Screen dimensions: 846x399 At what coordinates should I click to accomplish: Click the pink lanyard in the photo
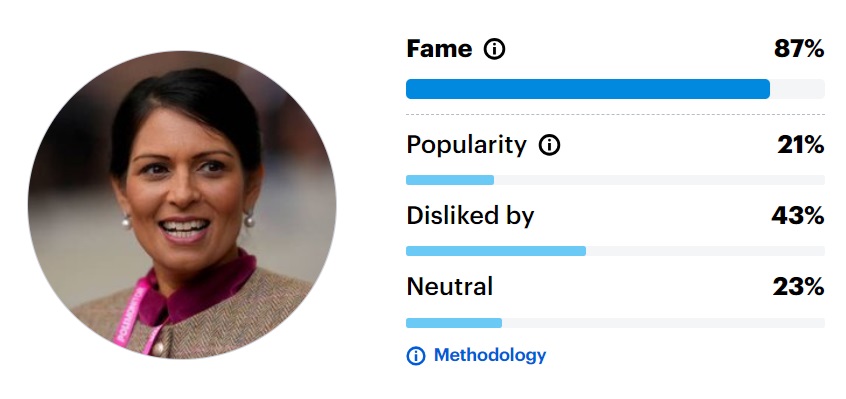131,315
